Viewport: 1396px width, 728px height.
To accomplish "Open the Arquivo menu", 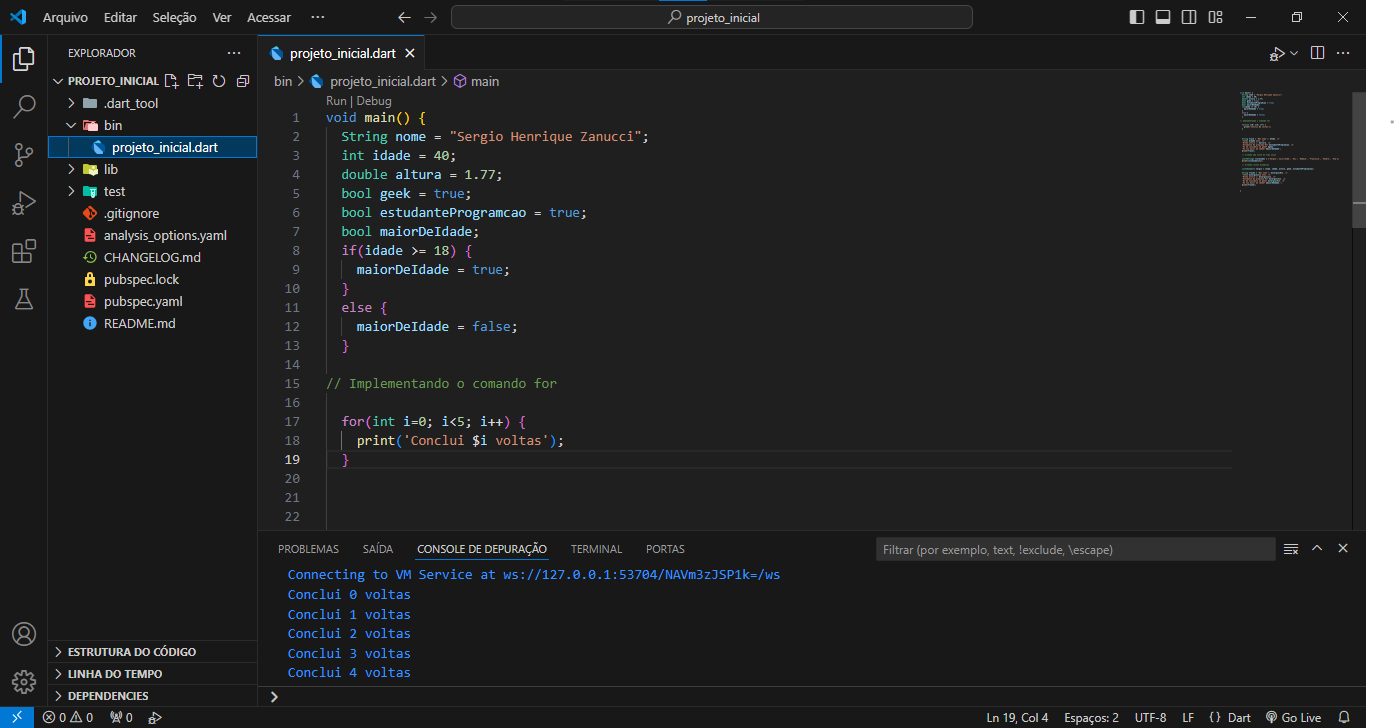I will (x=65, y=17).
